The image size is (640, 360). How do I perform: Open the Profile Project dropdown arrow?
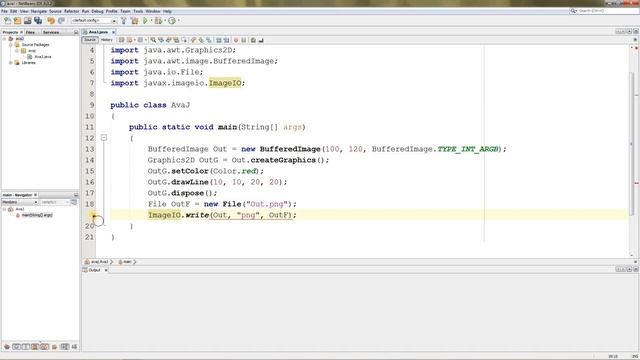click(178, 20)
